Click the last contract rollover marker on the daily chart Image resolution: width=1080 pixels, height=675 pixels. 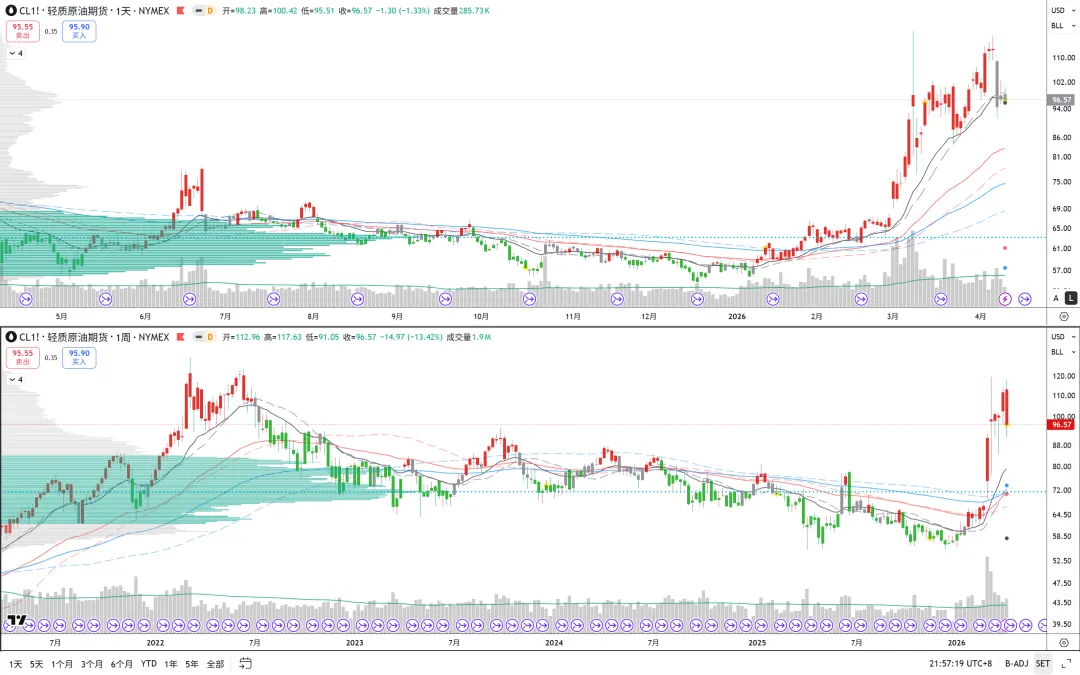[1025, 299]
